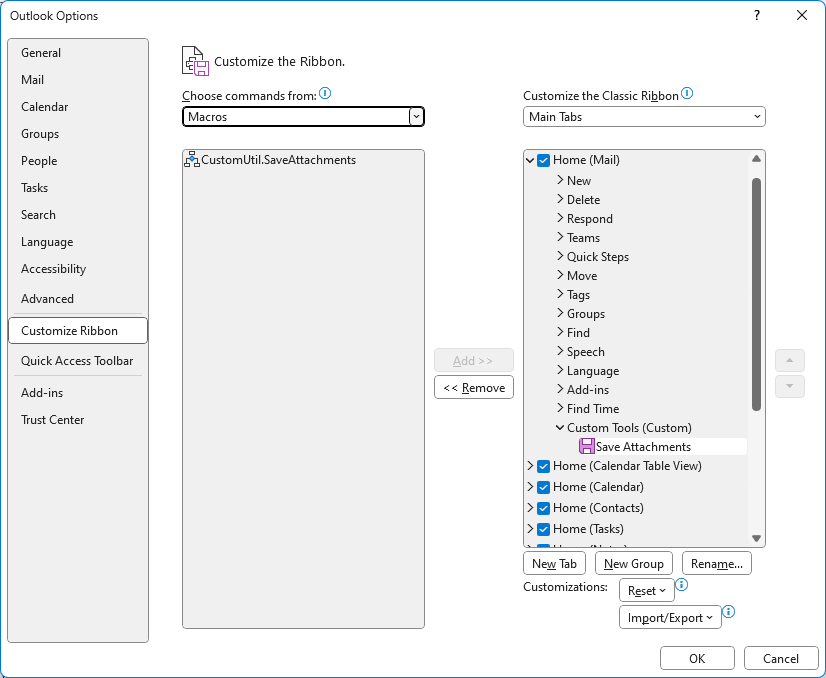The height and width of the screenshot is (678, 826).
Task: Expand the Home (Contacts) node chevron
Action: pos(530,508)
